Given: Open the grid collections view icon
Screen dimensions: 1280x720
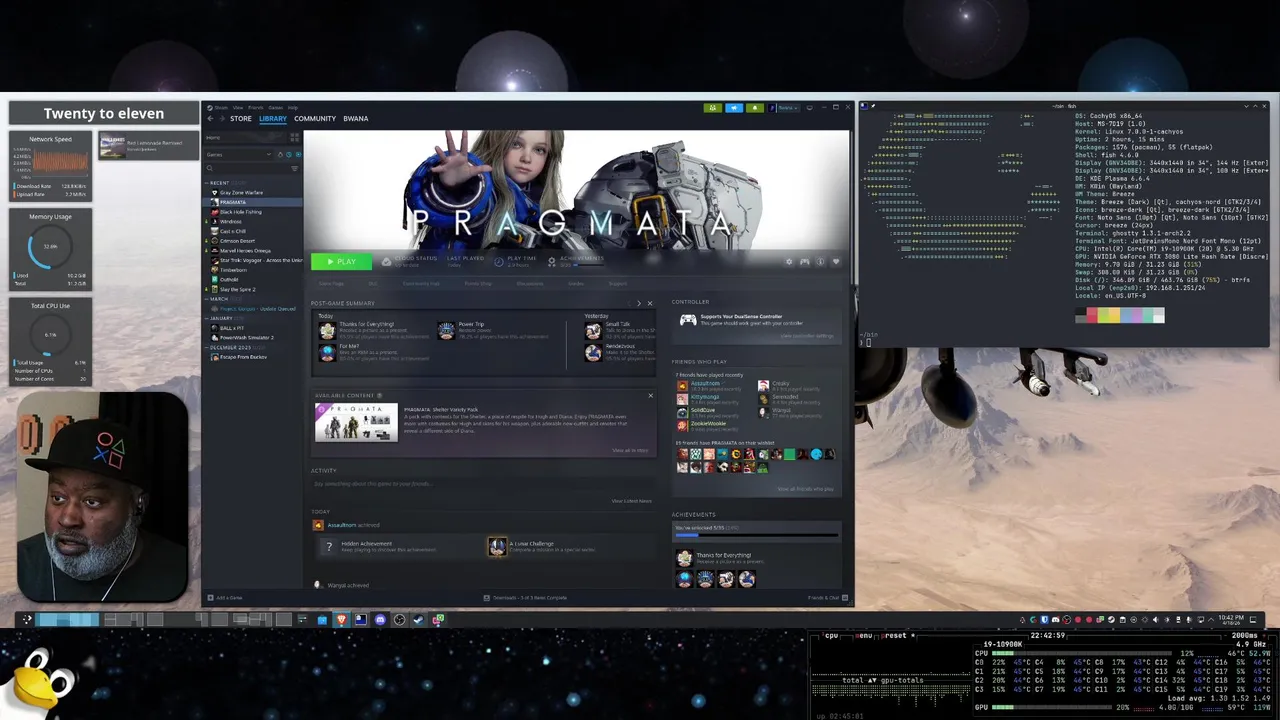Looking at the screenshot, I should (x=295, y=138).
